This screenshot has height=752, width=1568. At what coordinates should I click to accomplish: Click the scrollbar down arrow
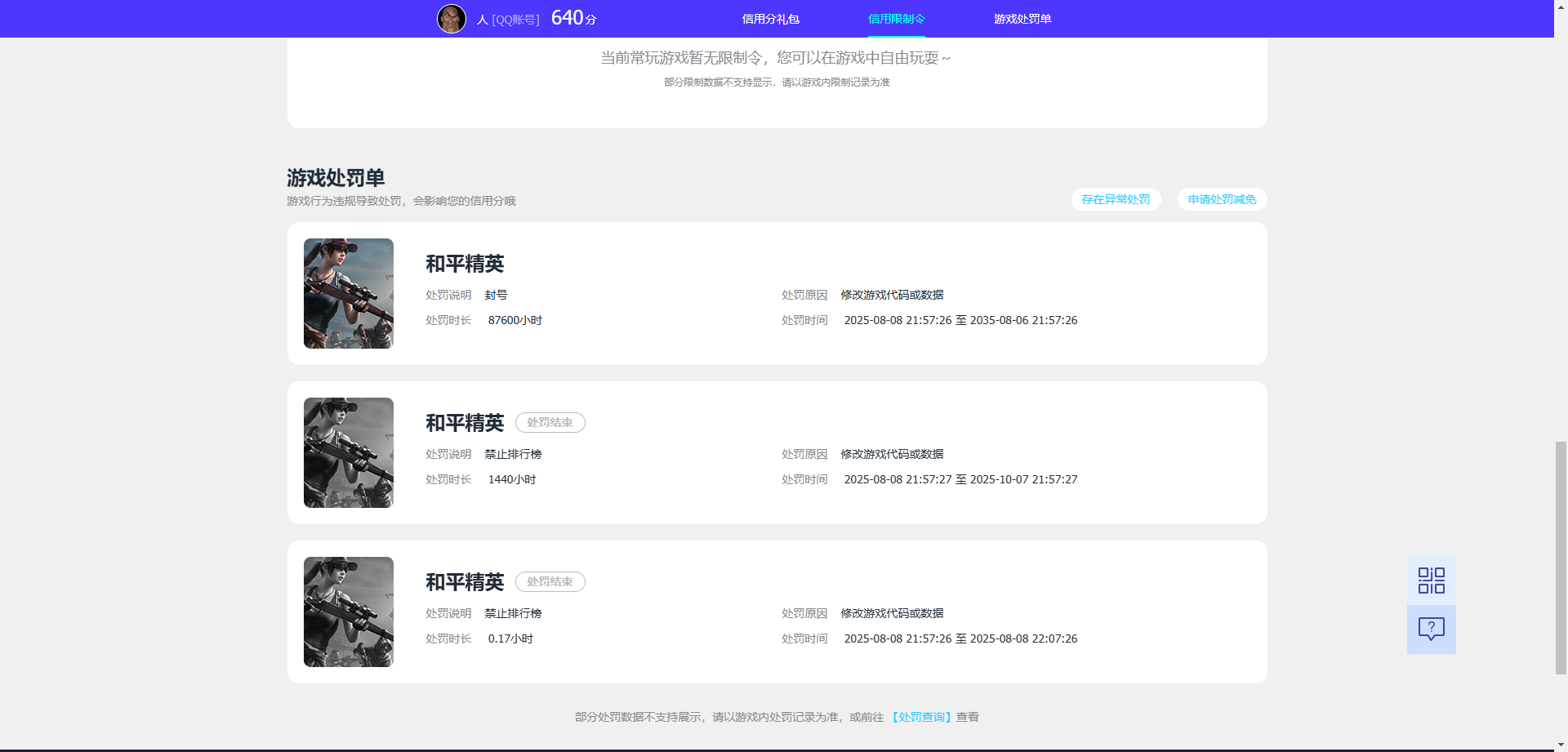(x=1561, y=745)
